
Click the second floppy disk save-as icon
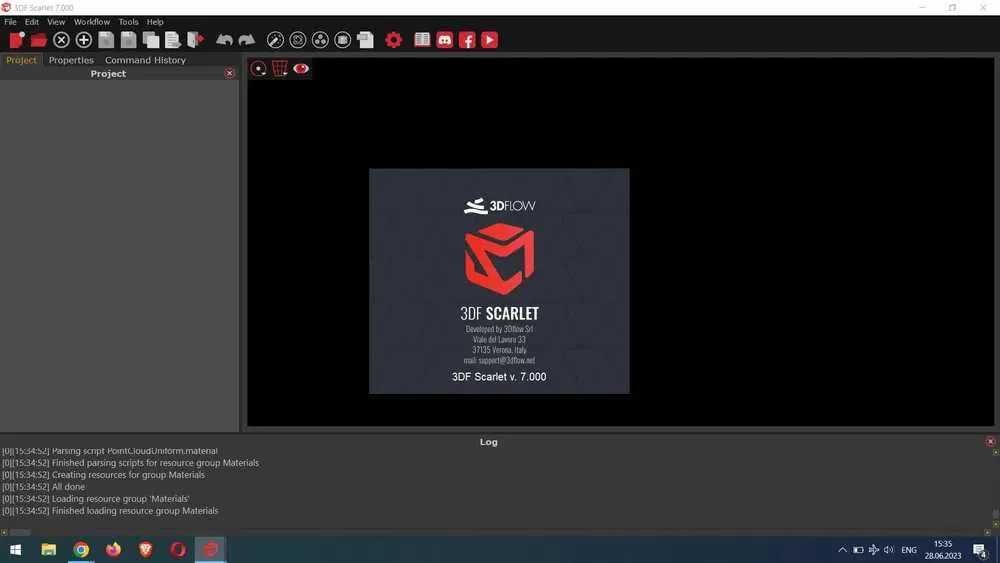(x=128, y=40)
